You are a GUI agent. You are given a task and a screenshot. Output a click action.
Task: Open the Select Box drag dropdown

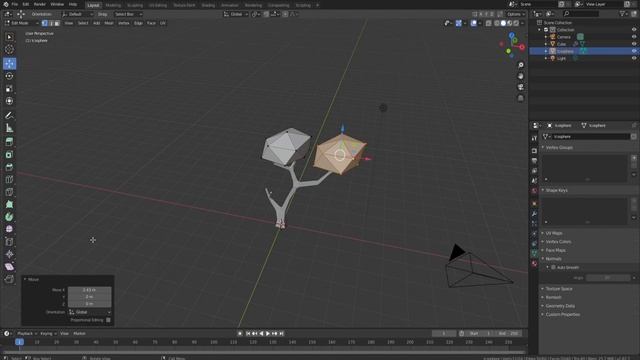pos(128,14)
